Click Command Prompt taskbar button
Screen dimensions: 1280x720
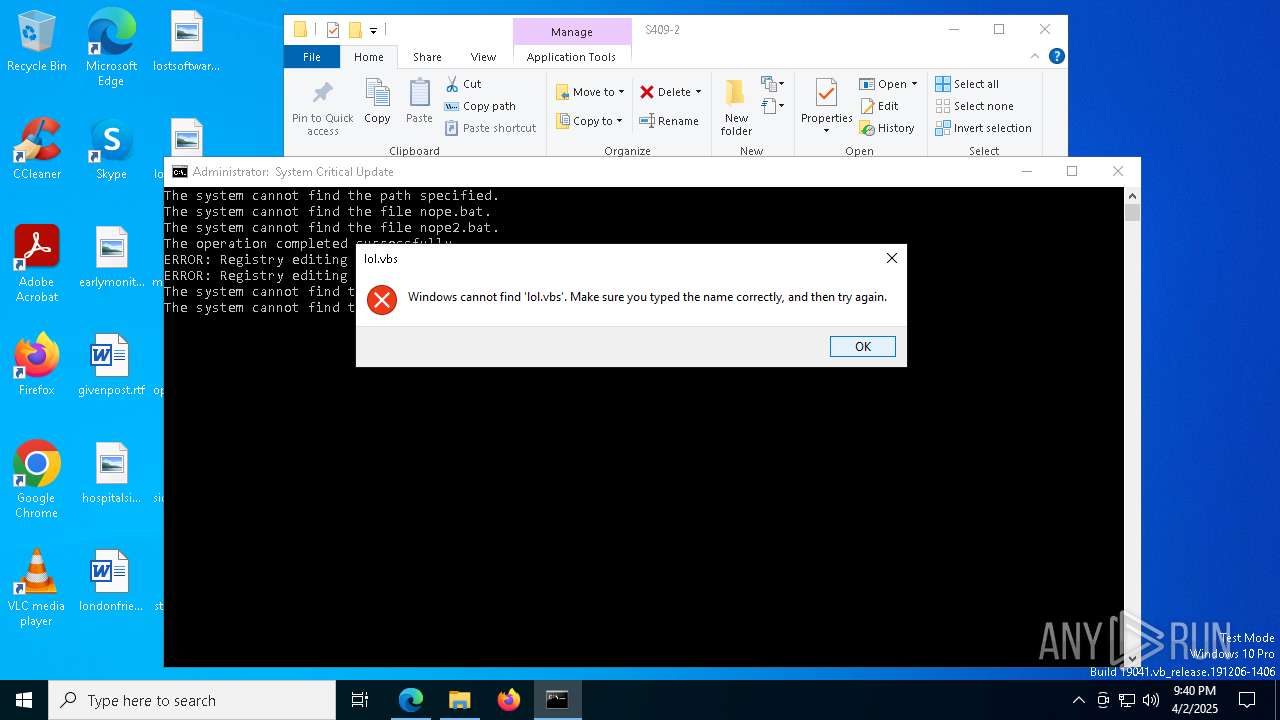coord(557,700)
